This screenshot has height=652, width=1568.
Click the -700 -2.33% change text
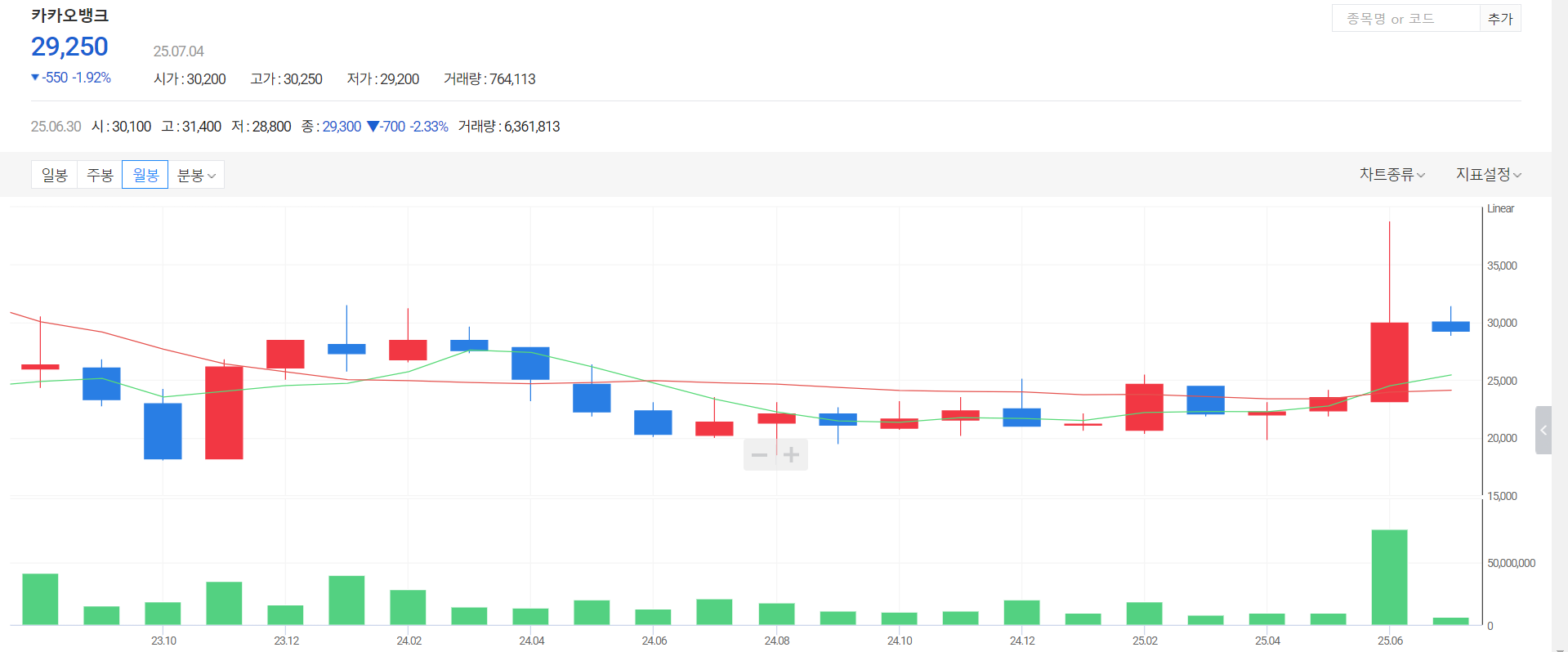[408, 127]
